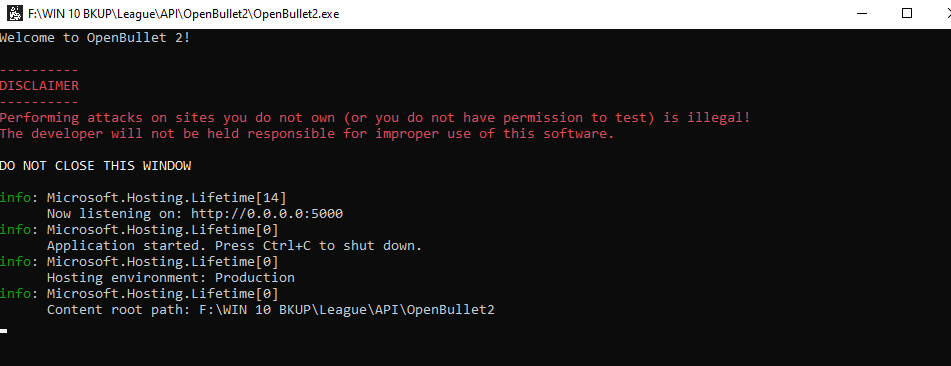The image size is (951, 366).
Task: Click the OpenBullet2.exe path in title bar
Action: [183, 14]
